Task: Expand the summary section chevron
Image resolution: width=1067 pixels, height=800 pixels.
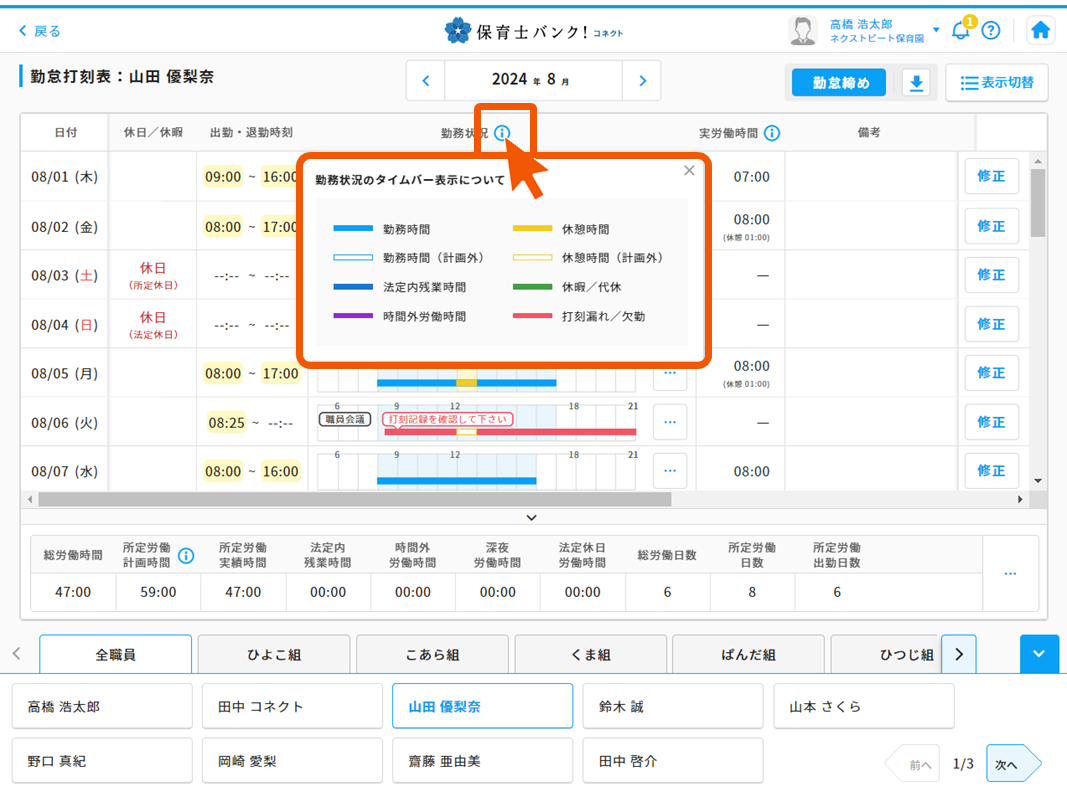Action: [x=532, y=517]
